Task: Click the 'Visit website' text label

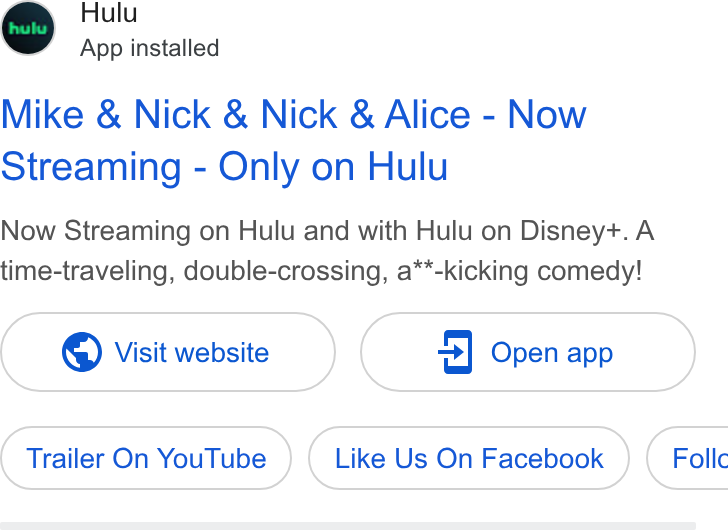Action: point(192,352)
